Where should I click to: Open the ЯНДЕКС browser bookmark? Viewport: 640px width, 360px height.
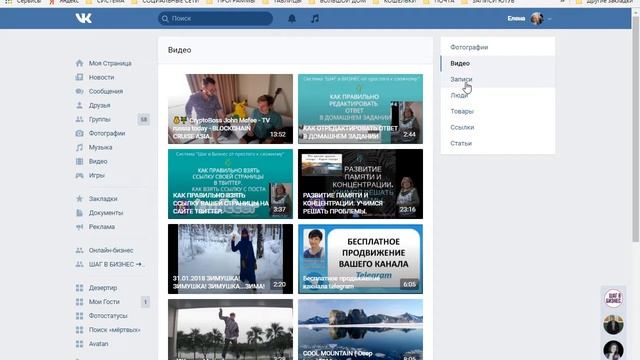64,2
